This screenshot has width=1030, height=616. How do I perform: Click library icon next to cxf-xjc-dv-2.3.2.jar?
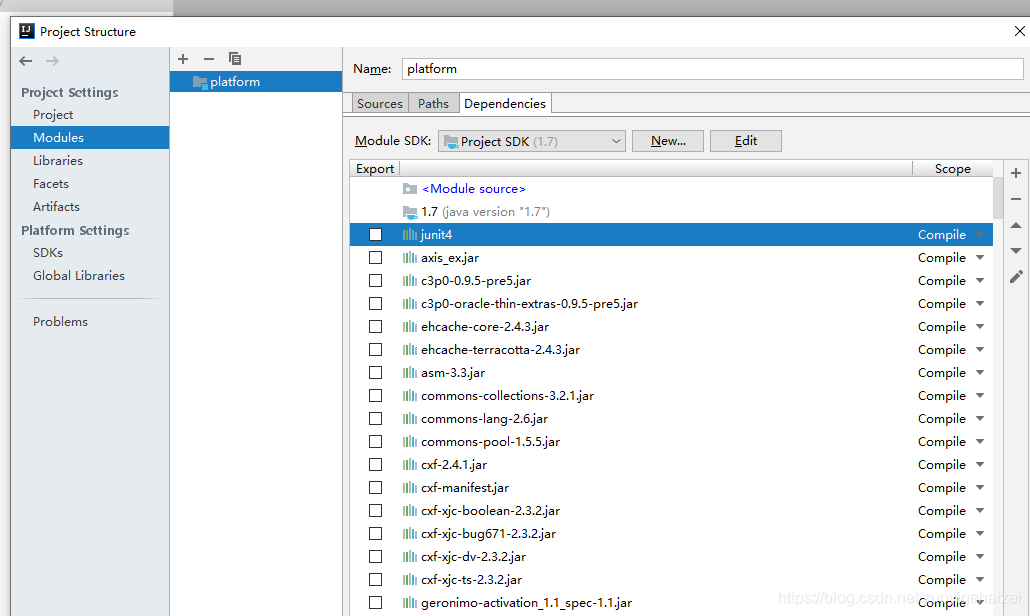[x=410, y=556]
